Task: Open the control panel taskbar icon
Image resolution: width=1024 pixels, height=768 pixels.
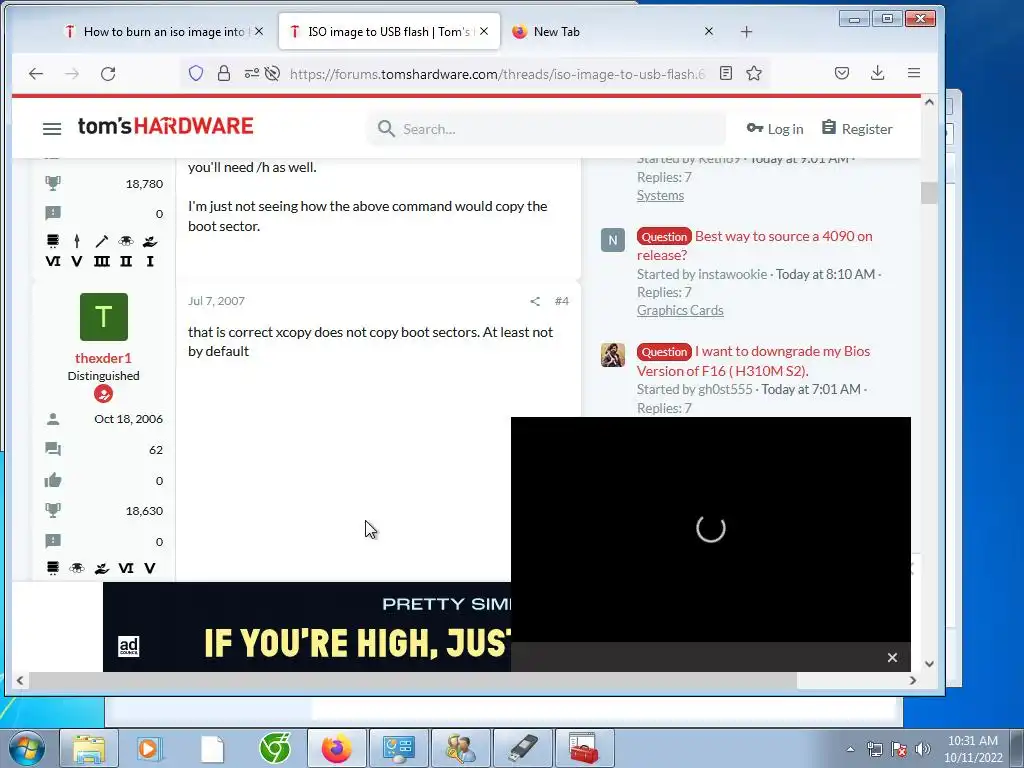Action: [398, 748]
